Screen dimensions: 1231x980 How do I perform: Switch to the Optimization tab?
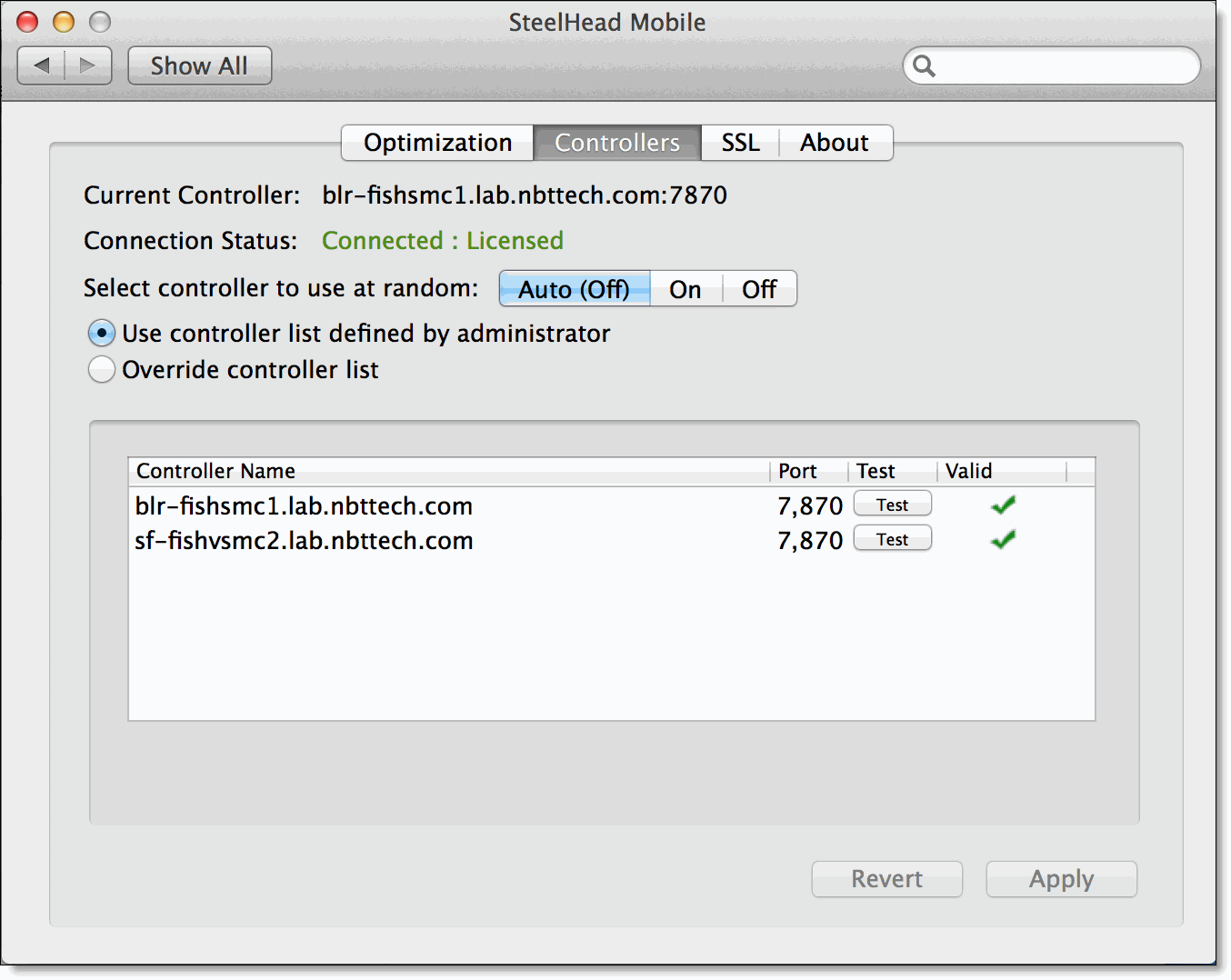(x=436, y=143)
